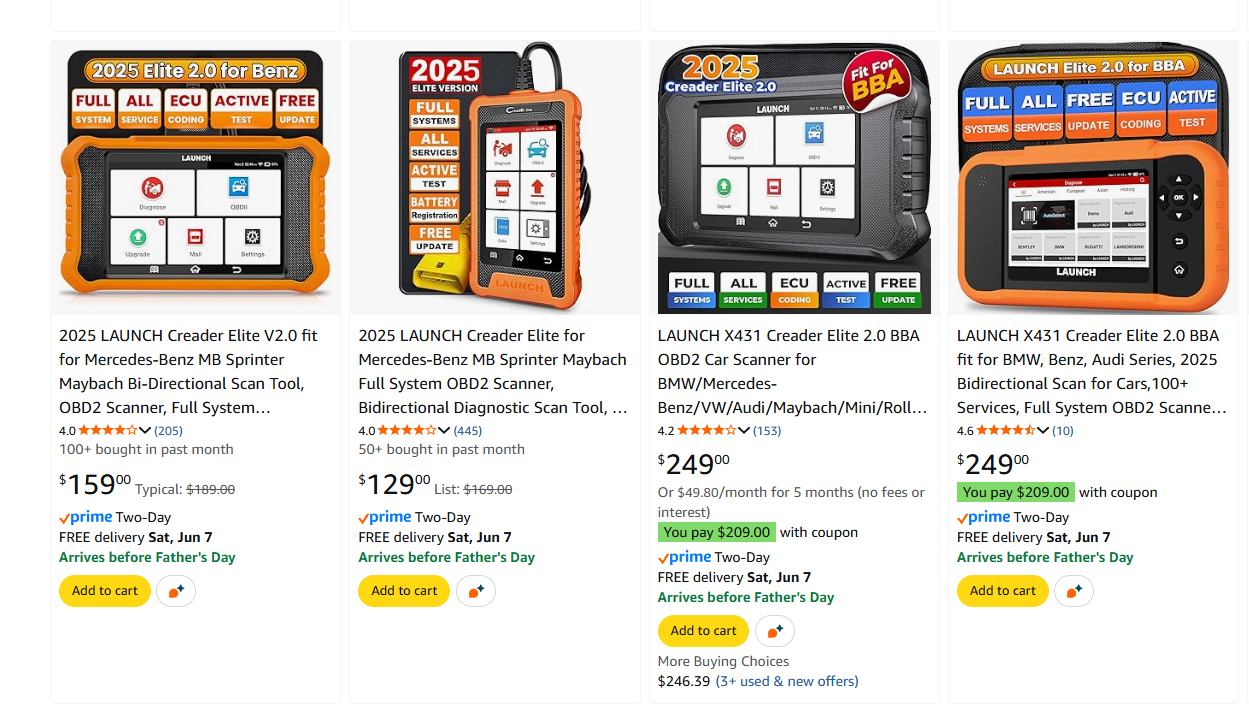Image resolution: width=1249 pixels, height=709 pixels.
Task: Open the 2025 LAUNCH Creader Elite V2.0 title
Action: click(x=188, y=372)
